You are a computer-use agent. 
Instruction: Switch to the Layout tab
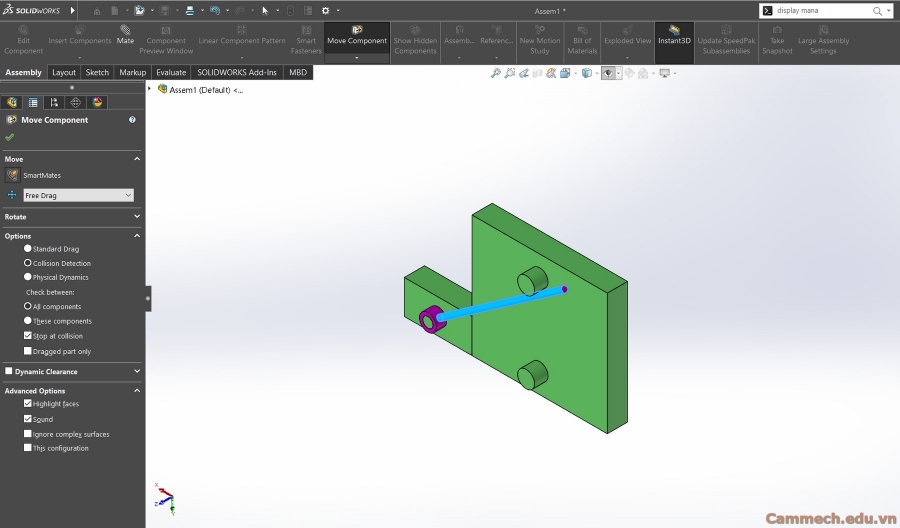(x=64, y=72)
